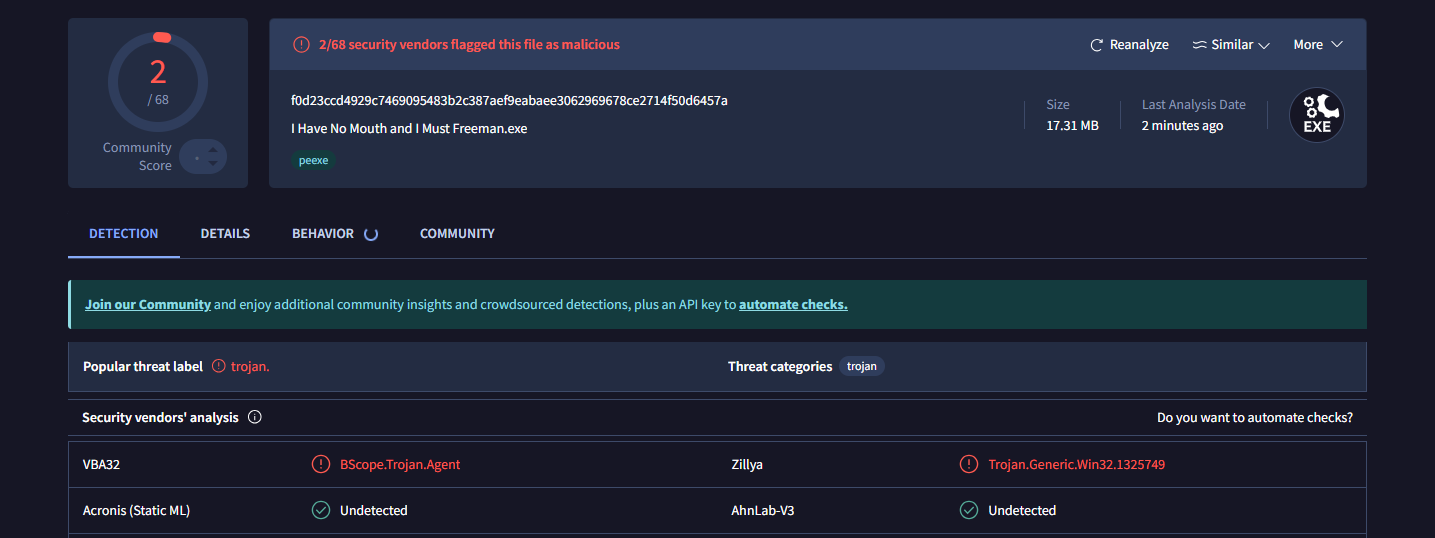
Task: Open the More dropdown menu
Action: tap(1317, 45)
